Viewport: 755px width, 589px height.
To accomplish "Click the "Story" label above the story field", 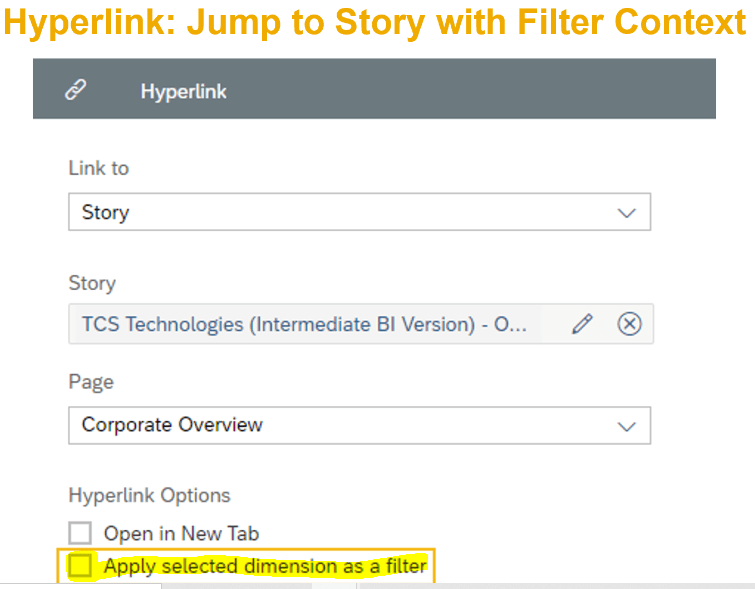I will click(x=92, y=283).
